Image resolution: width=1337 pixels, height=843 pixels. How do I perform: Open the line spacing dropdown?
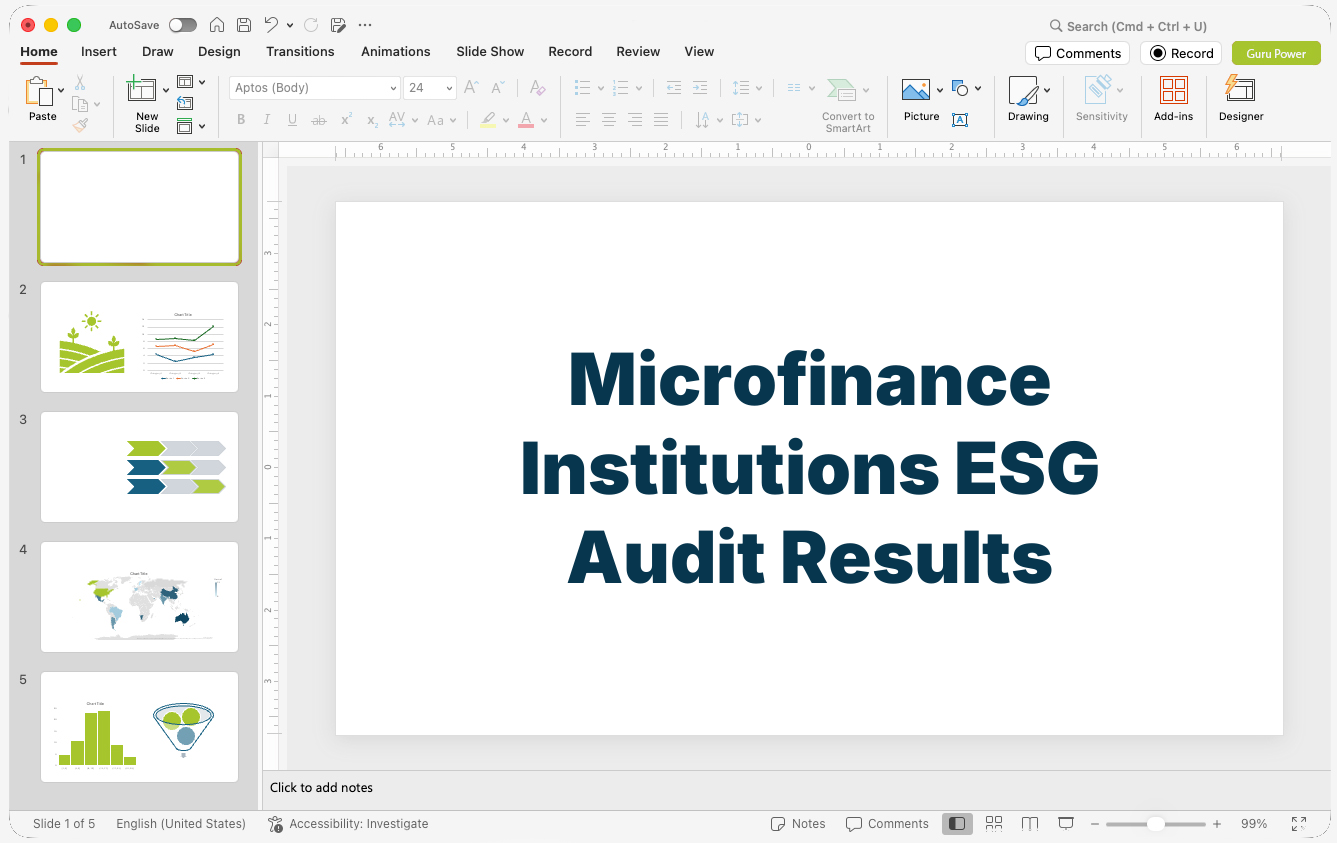[746, 88]
